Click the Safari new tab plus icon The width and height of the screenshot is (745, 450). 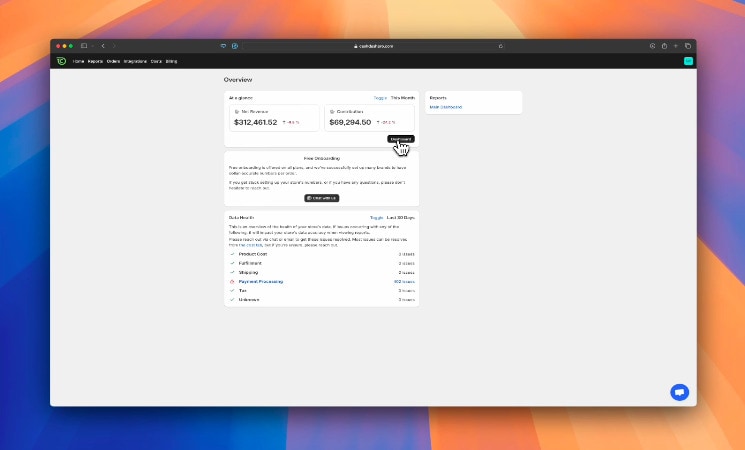click(675, 46)
